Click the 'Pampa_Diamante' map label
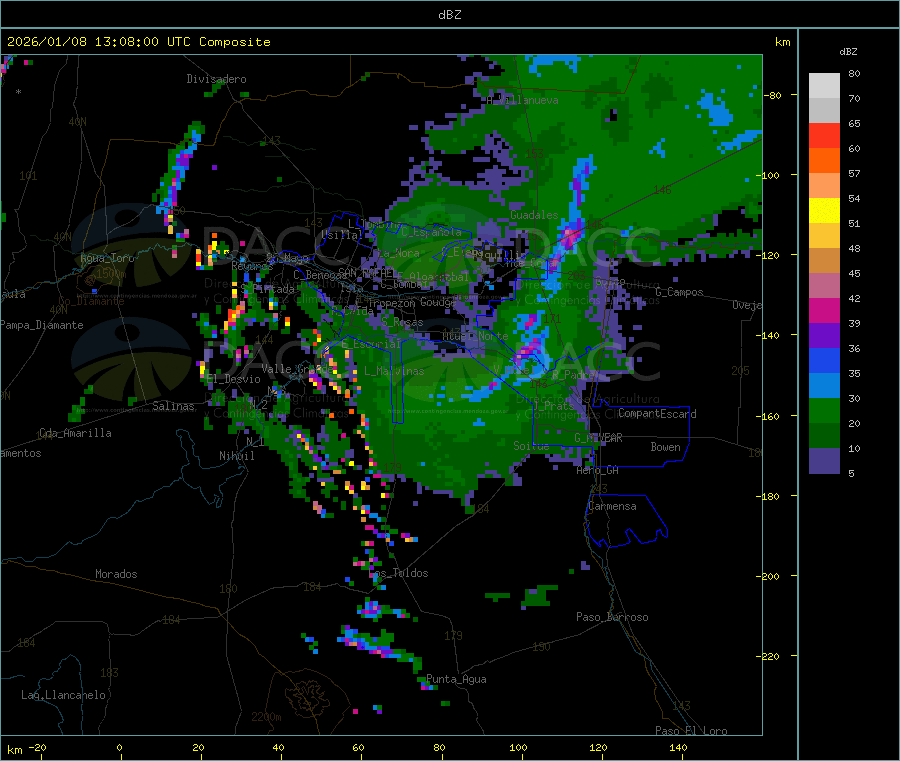Viewport: 900px width, 761px height. click(42, 325)
